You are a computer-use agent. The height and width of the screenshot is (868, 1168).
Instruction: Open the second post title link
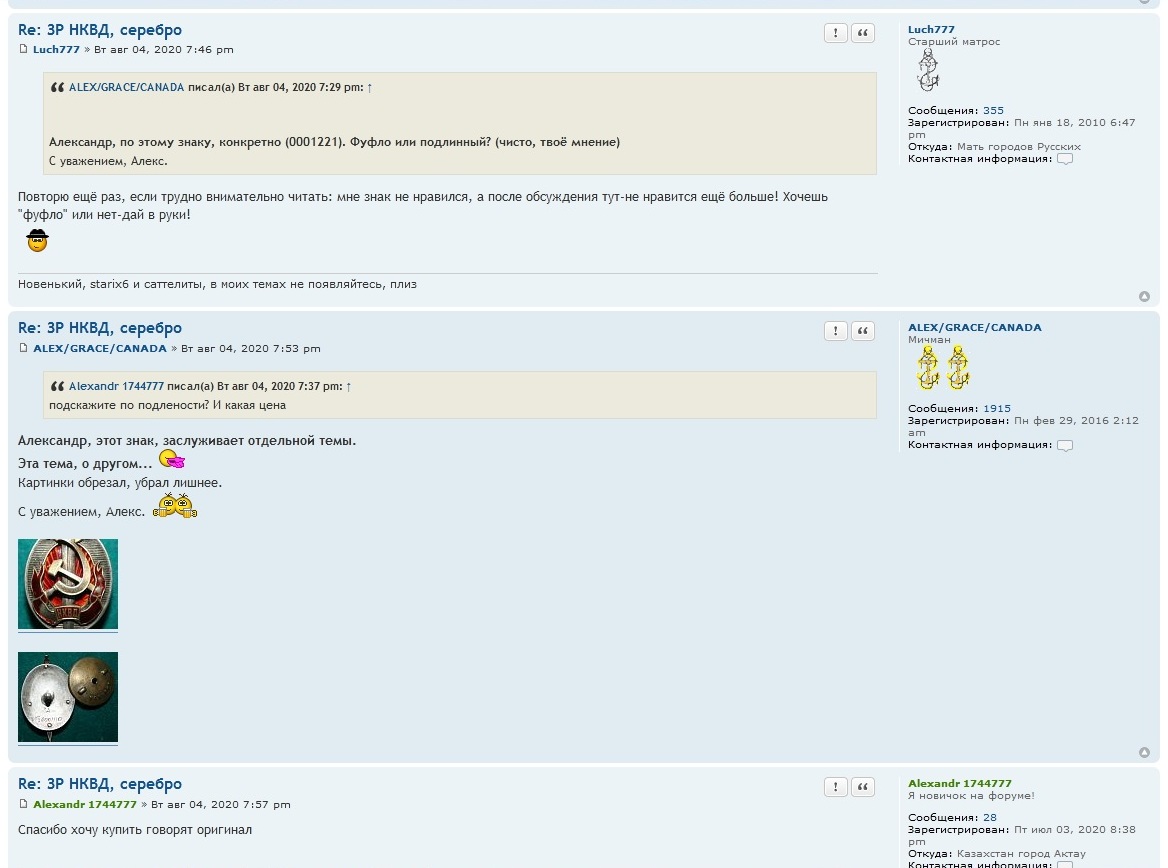click(100, 328)
